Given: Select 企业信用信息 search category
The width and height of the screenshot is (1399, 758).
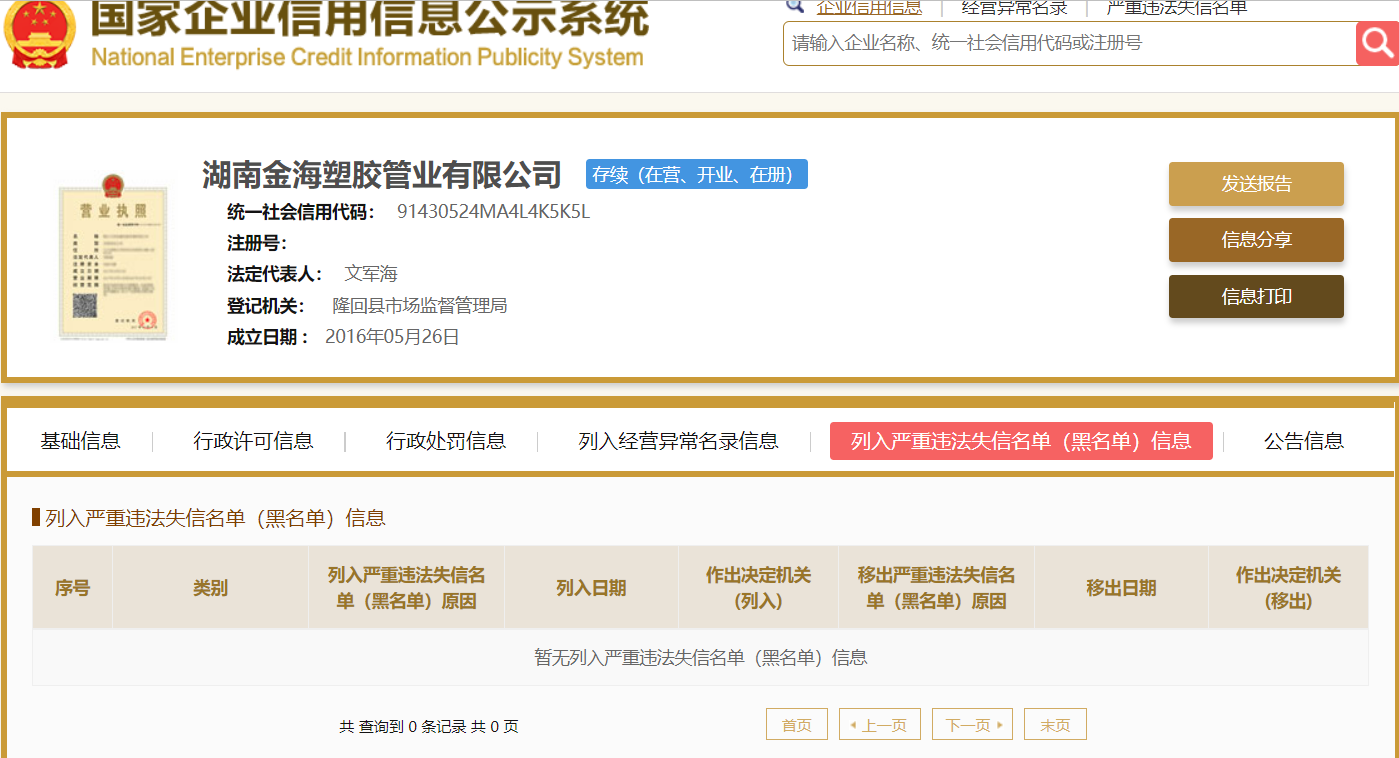Looking at the screenshot, I should pyautogui.click(x=869, y=7).
